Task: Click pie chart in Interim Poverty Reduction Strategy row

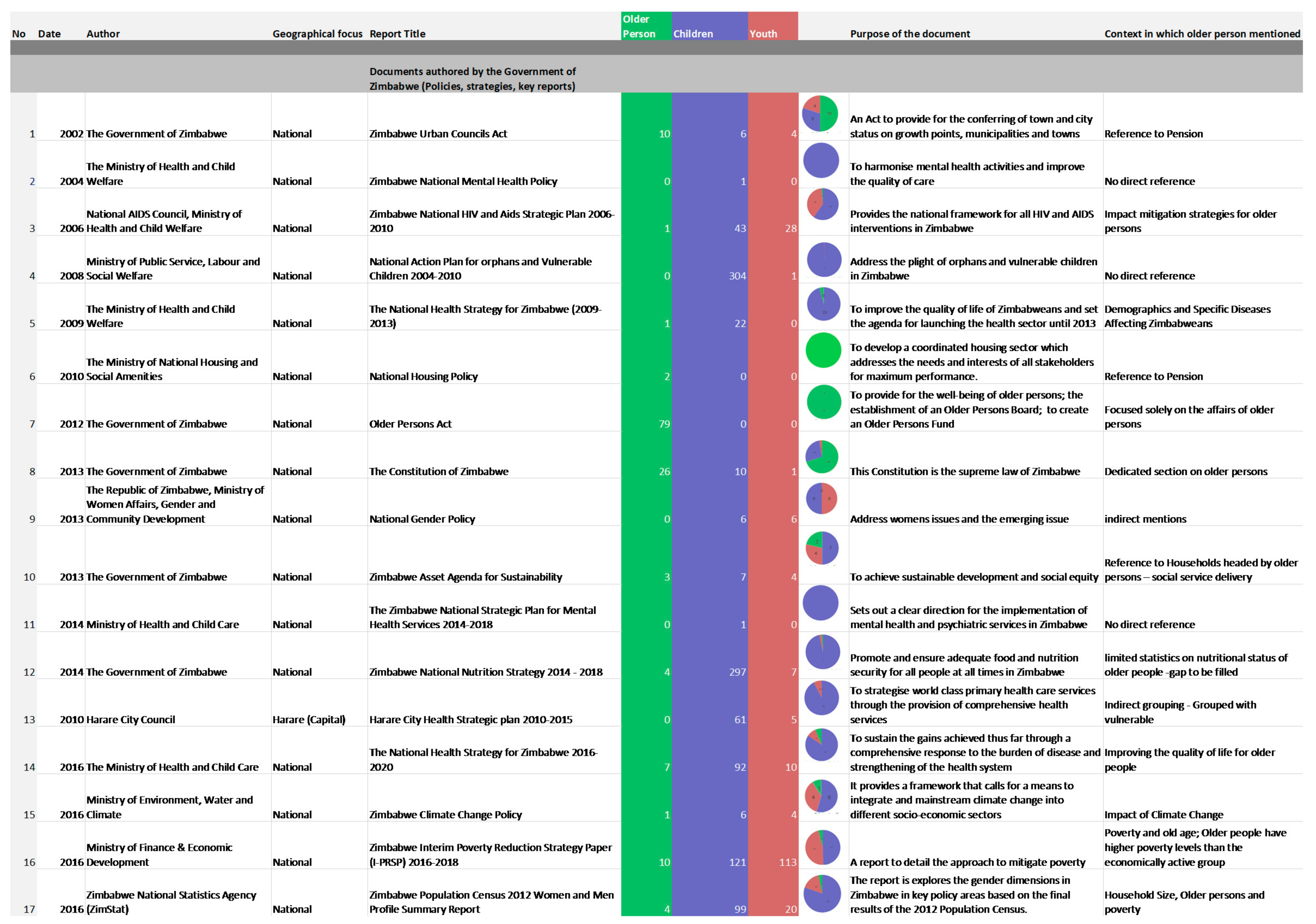Action: pyautogui.click(x=822, y=847)
